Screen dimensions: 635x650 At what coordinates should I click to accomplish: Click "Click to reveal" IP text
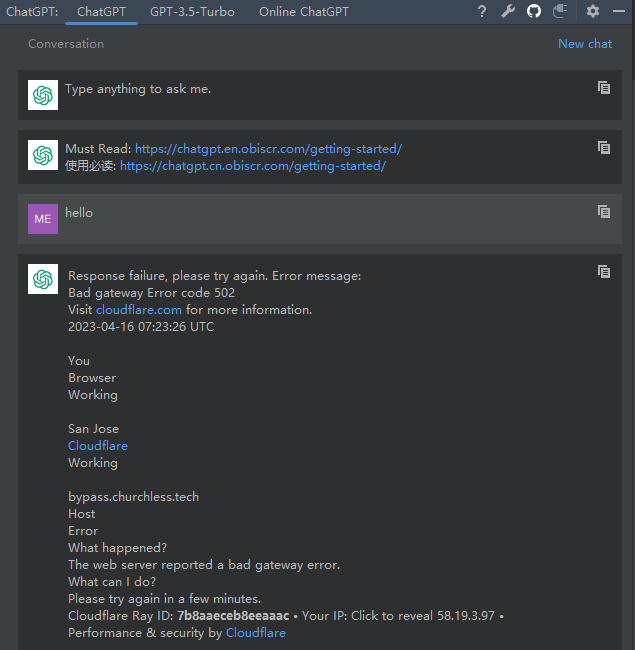[392, 616]
